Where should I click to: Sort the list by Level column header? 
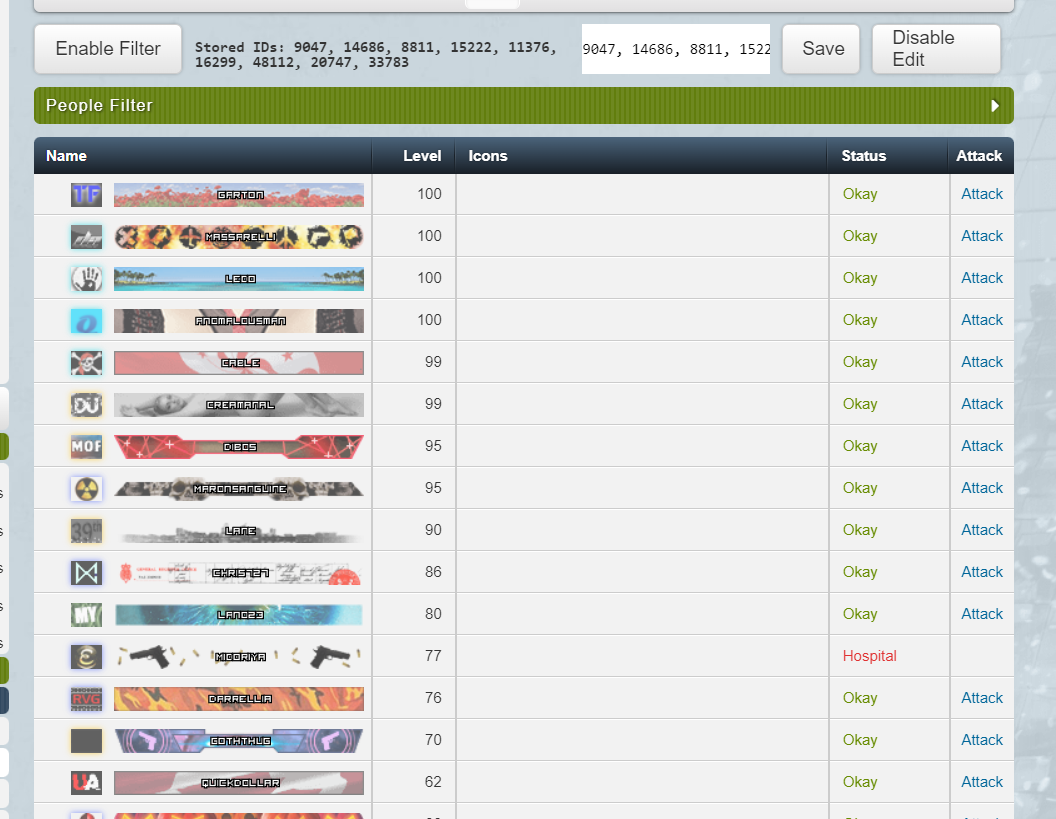[421, 156]
